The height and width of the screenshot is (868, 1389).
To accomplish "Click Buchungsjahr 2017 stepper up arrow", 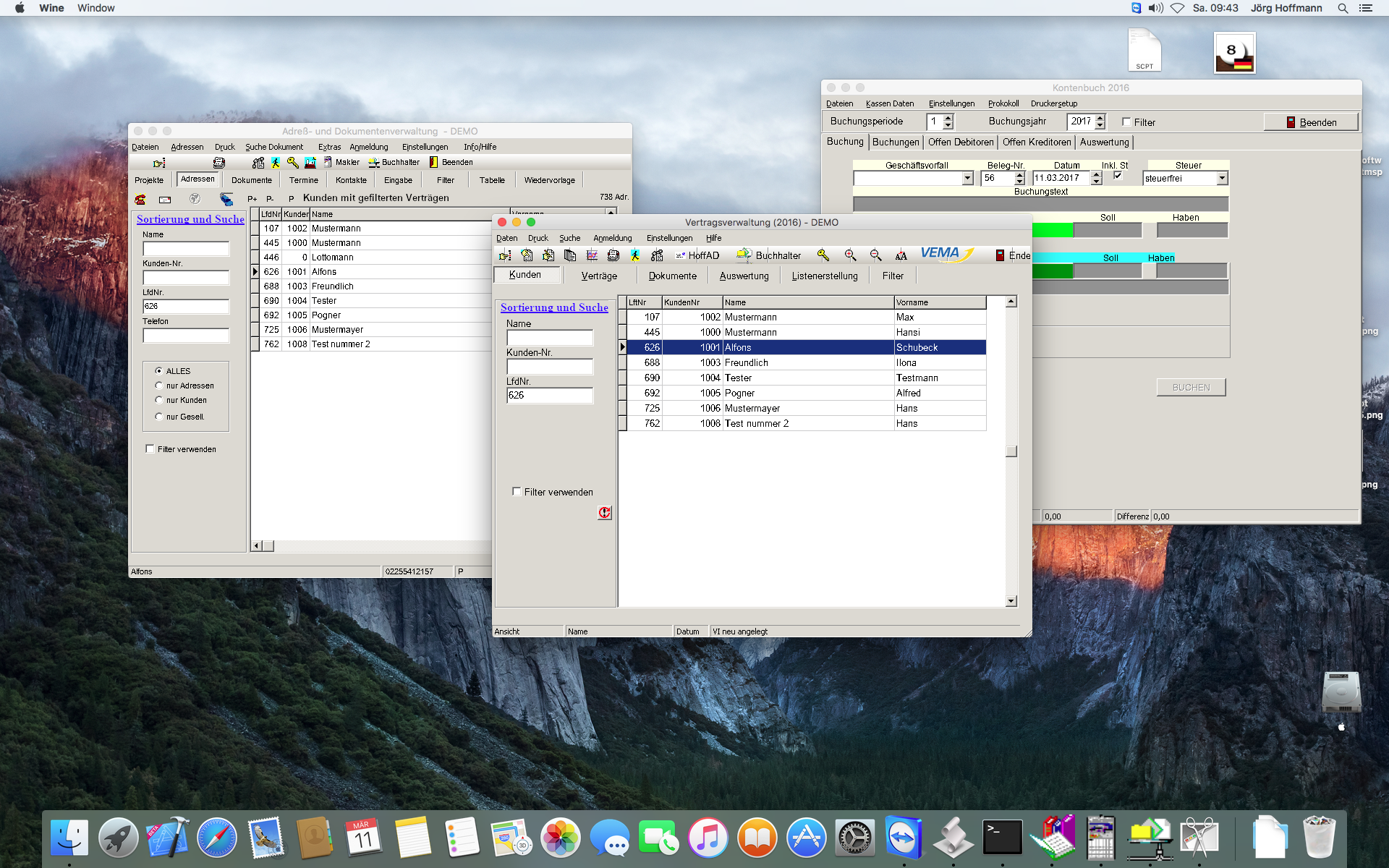I will click(x=1100, y=118).
